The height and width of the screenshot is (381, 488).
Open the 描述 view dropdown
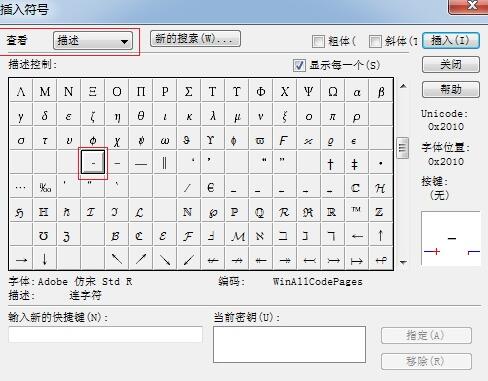tap(93, 41)
